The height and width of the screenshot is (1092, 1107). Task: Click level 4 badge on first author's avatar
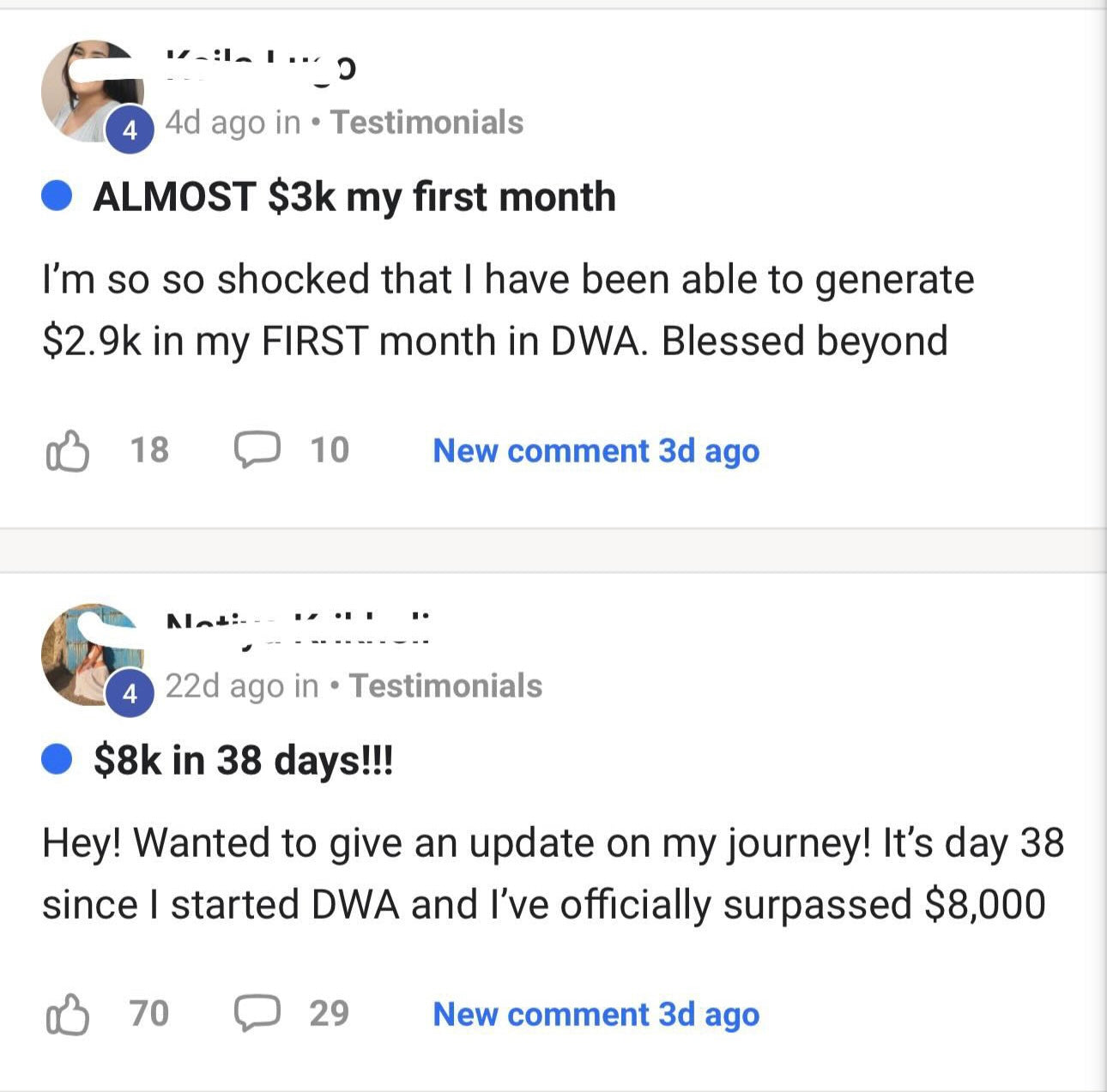pos(130,130)
